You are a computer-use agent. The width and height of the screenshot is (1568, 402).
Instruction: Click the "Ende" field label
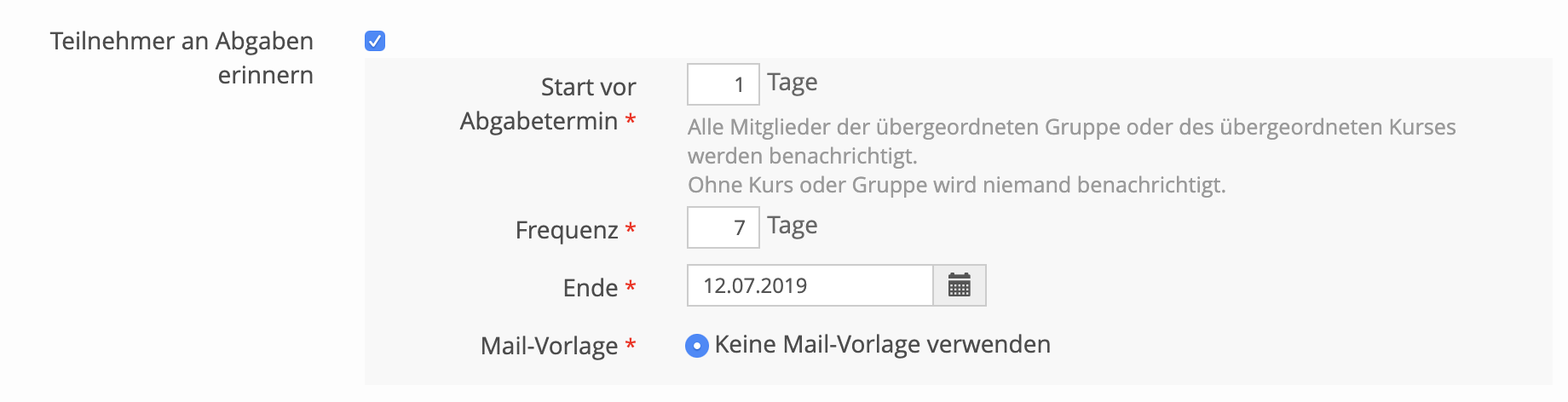click(590, 288)
